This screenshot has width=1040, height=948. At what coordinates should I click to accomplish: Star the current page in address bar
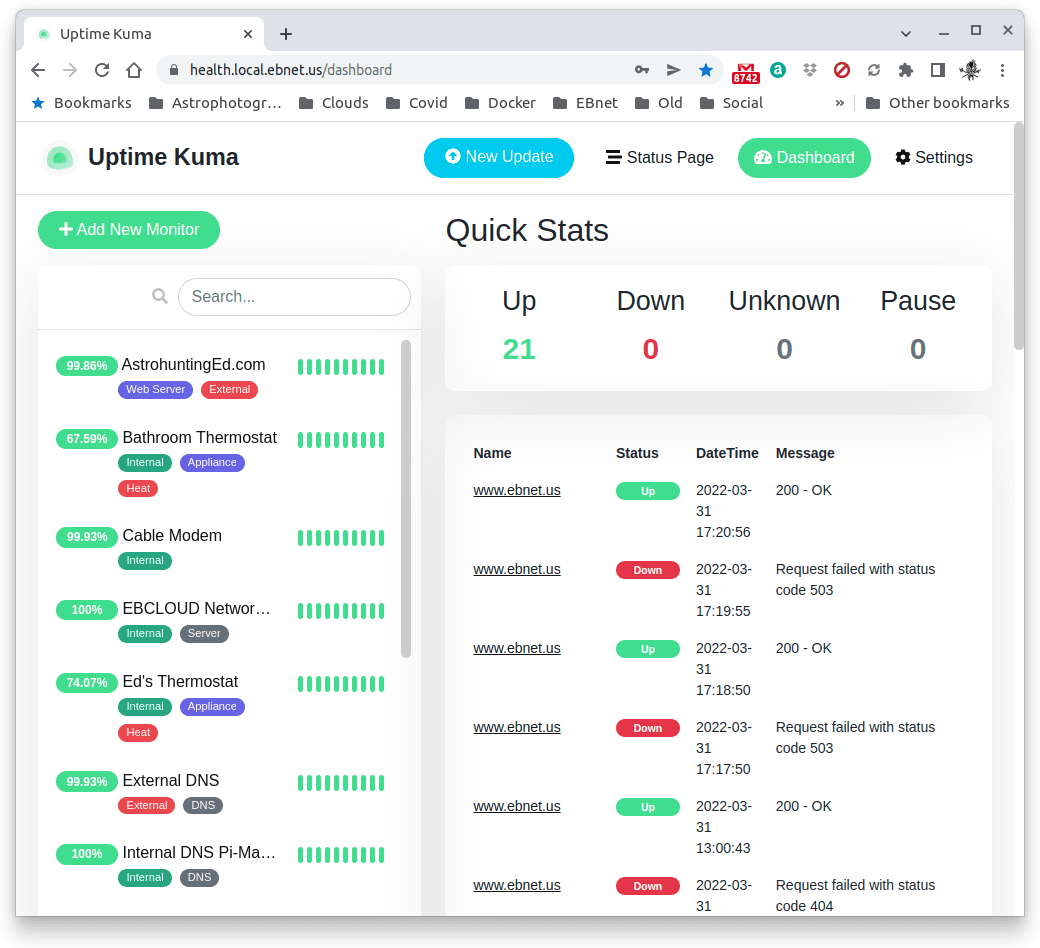706,70
